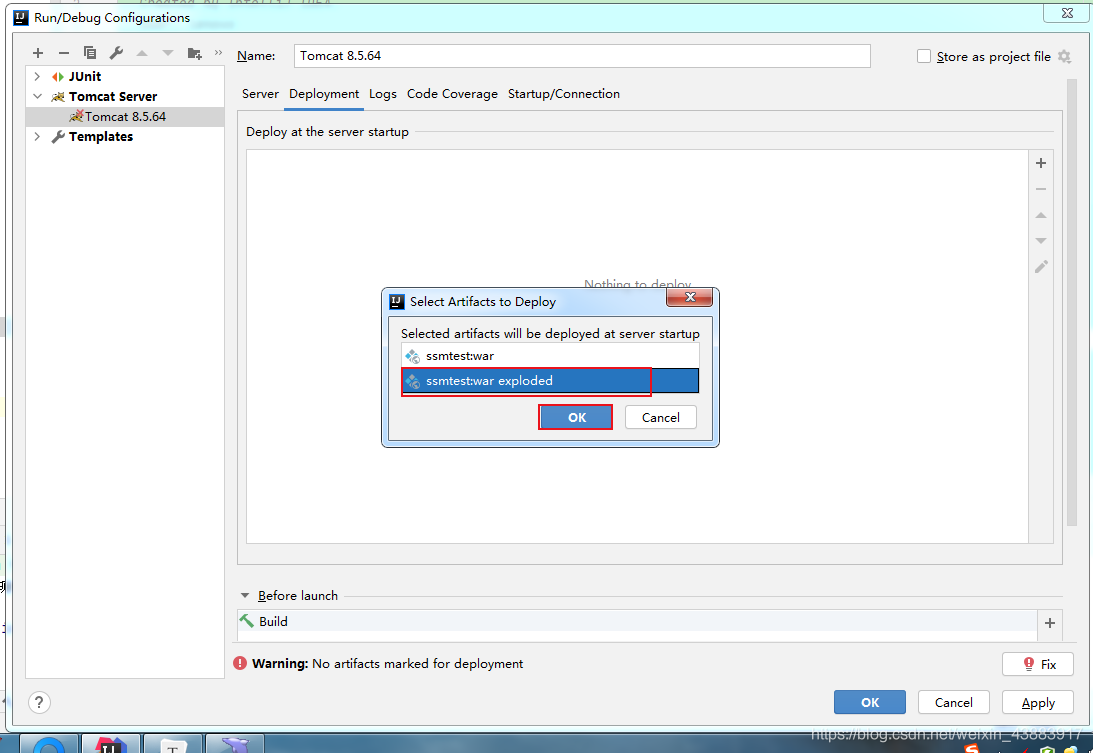Viewport: 1093px width, 753px height.
Task: Add deployment artifact with the plus in the Deploy panel
Action: [1041, 163]
